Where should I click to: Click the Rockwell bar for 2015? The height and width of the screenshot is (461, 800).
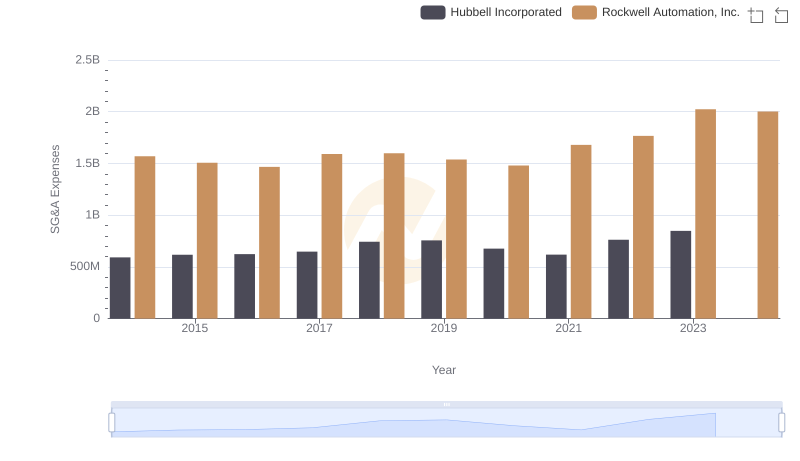pyautogui.click(x=207, y=241)
